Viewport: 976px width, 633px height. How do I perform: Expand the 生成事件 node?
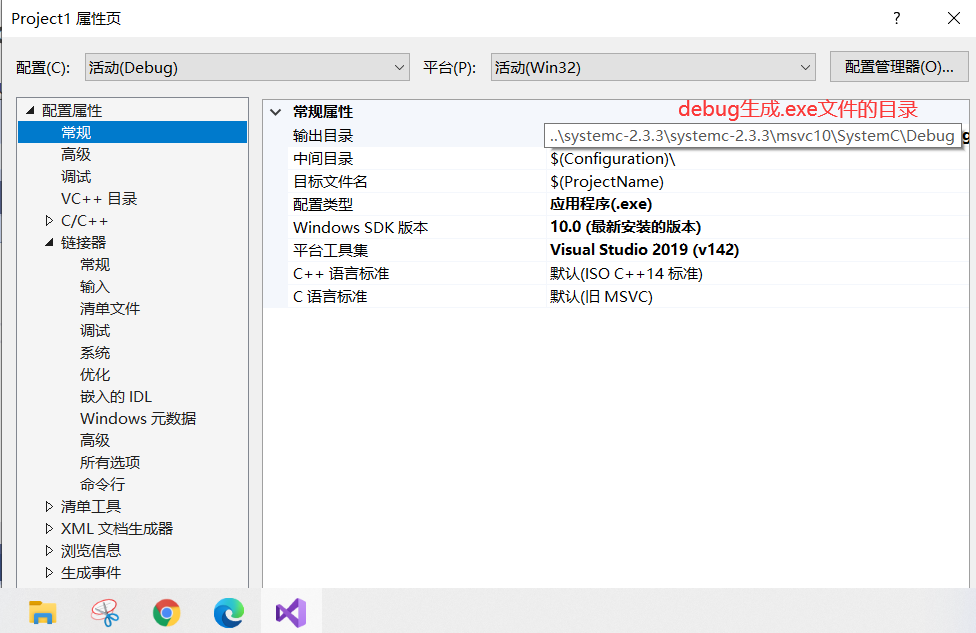[47, 572]
